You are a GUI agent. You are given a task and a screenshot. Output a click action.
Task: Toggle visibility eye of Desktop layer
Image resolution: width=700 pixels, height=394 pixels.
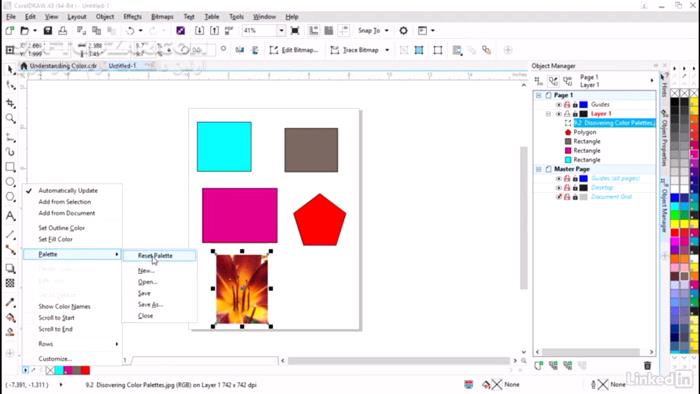point(558,187)
